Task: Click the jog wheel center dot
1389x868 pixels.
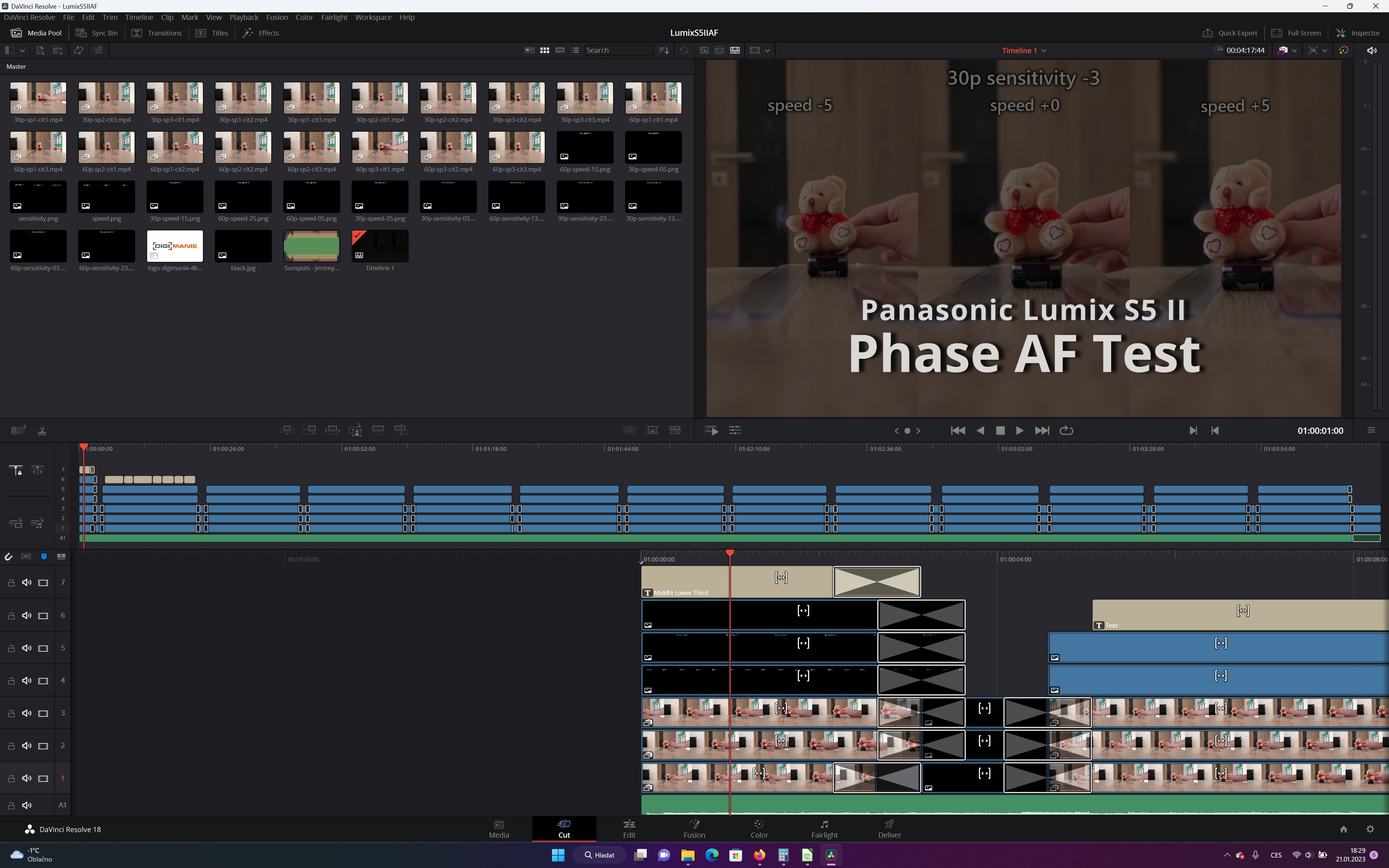Action: [x=907, y=430]
